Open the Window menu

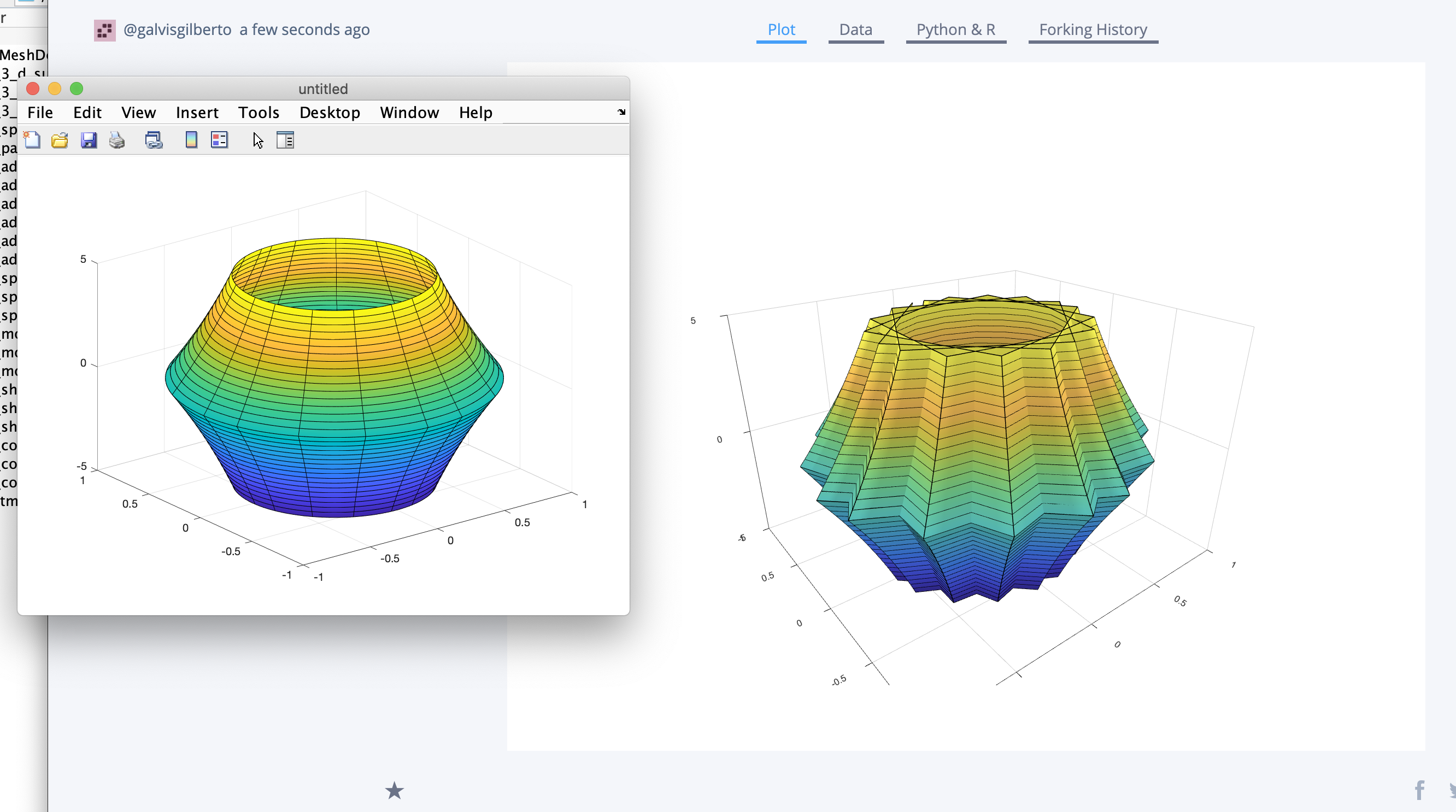click(x=409, y=113)
